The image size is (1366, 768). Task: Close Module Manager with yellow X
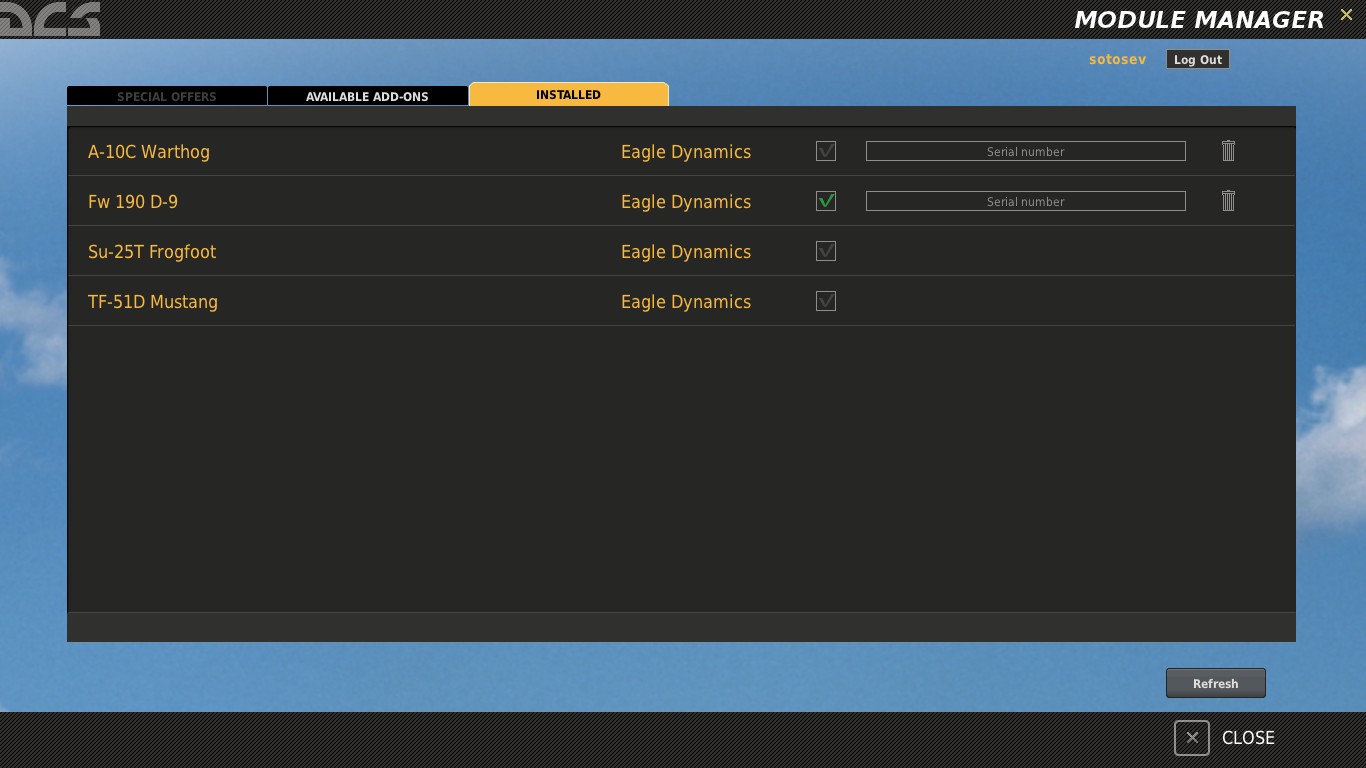click(1346, 14)
